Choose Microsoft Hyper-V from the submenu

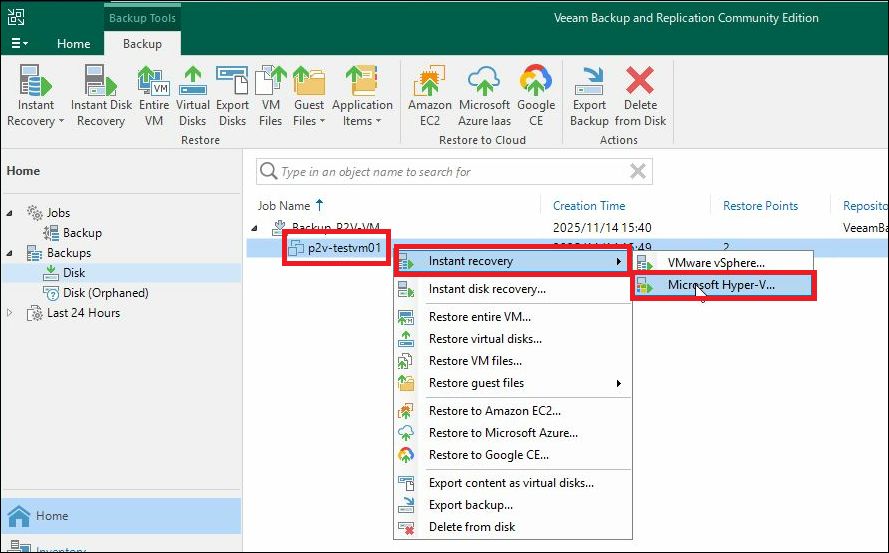click(x=721, y=285)
